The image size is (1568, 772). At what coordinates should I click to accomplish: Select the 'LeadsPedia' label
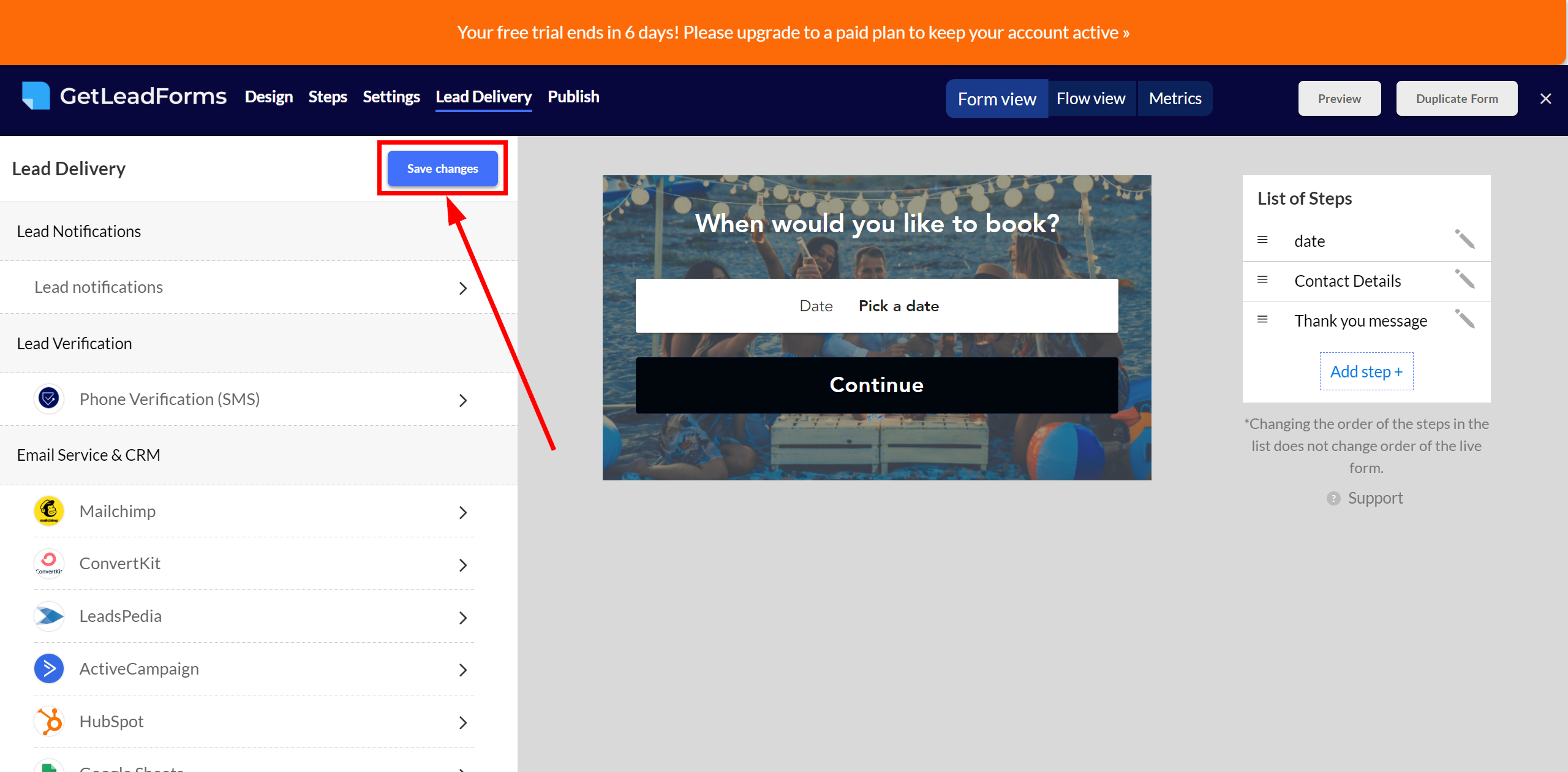point(121,616)
